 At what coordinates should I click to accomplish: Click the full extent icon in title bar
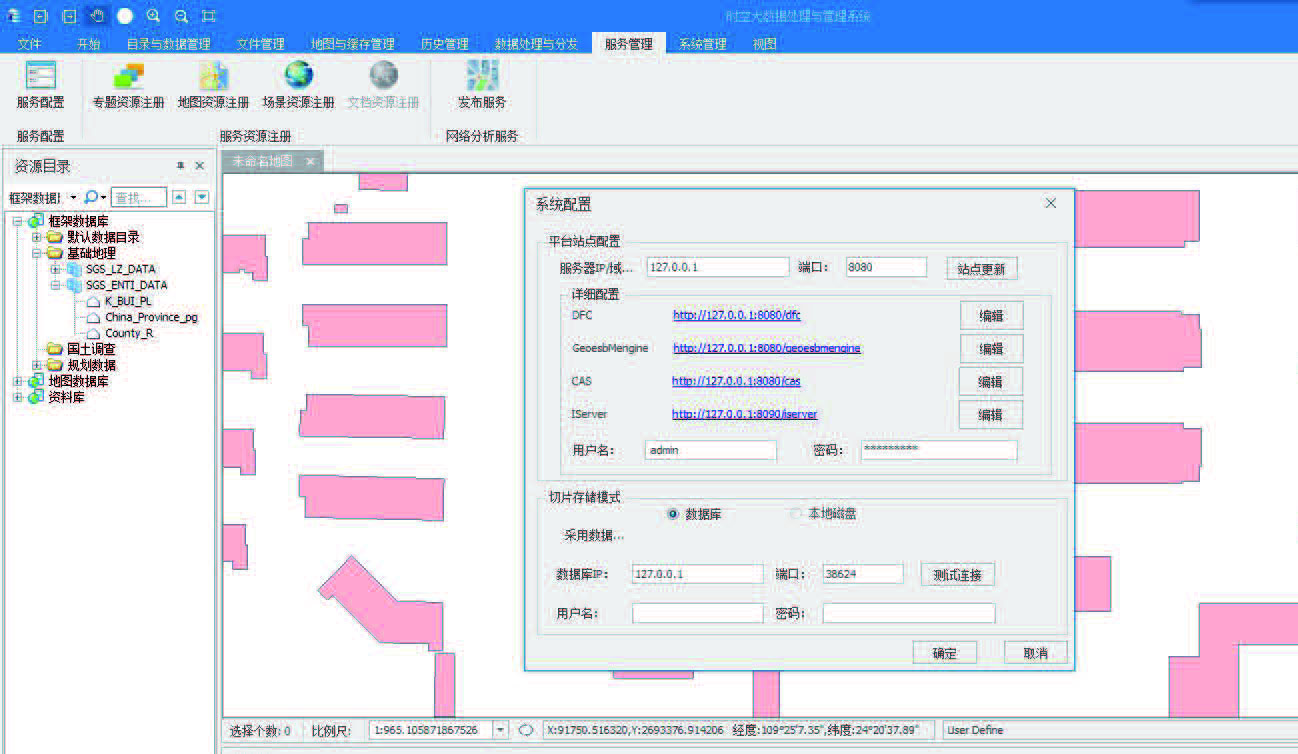(208, 16)
